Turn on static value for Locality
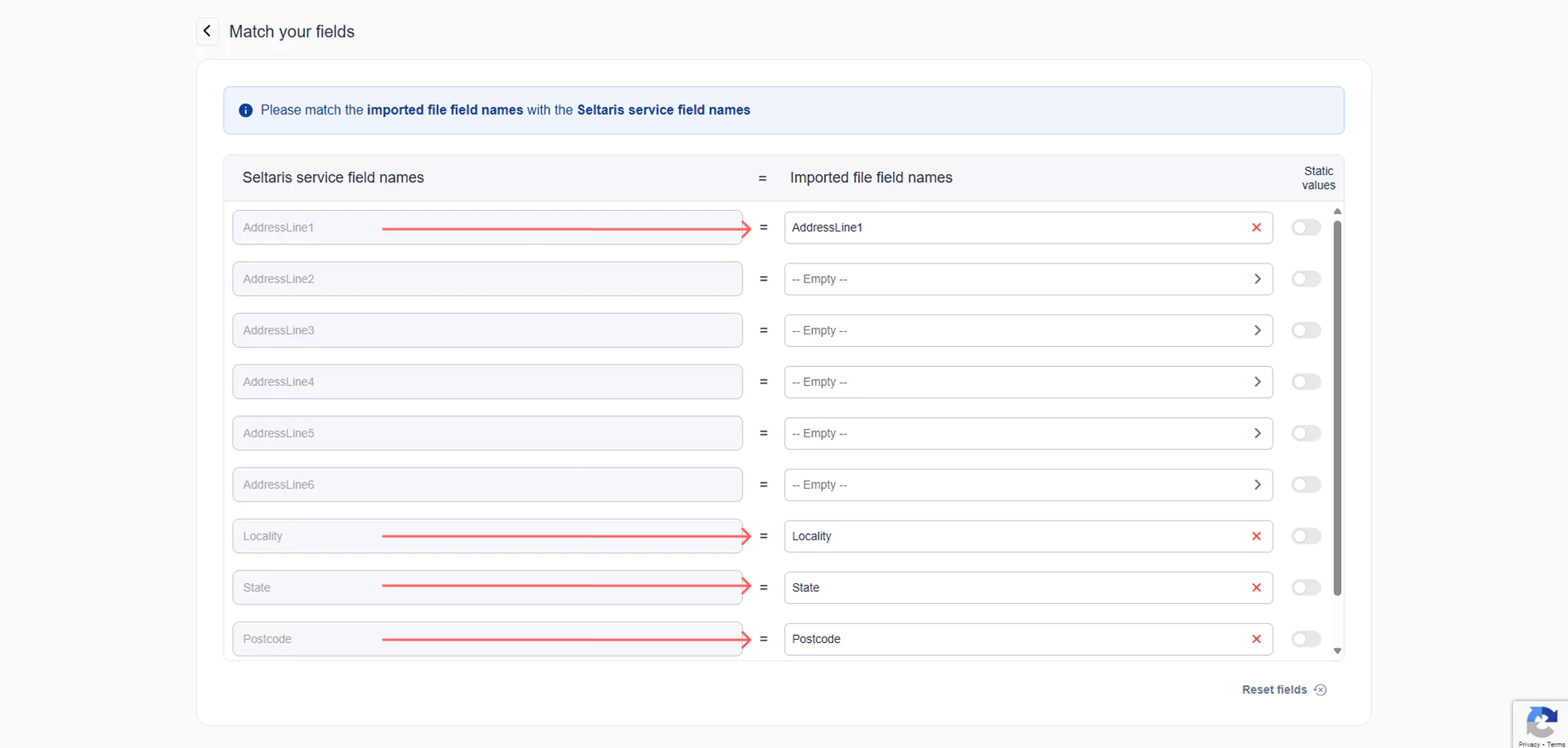 1305,536
